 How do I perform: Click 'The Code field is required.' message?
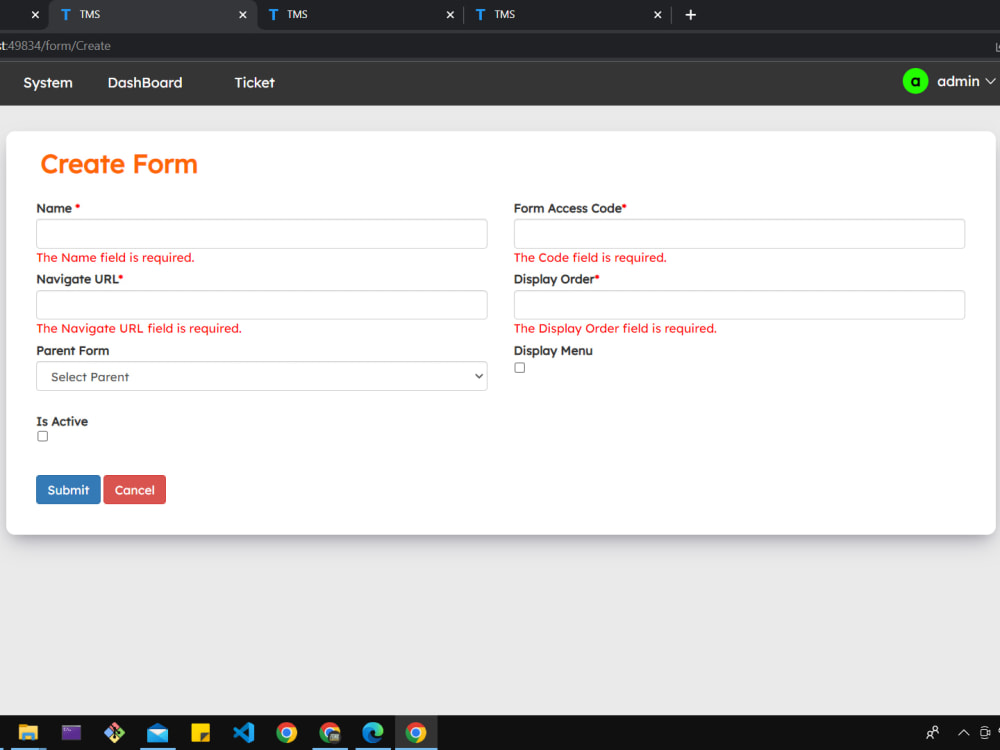click(590, 258)
